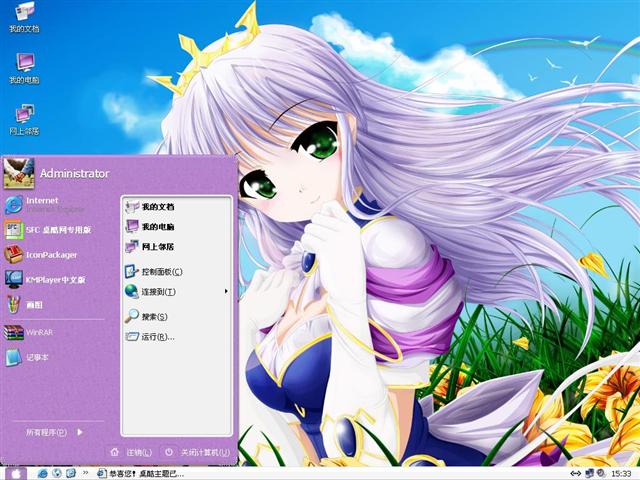Click monitor tray icon beside the clock

point(589,473)
